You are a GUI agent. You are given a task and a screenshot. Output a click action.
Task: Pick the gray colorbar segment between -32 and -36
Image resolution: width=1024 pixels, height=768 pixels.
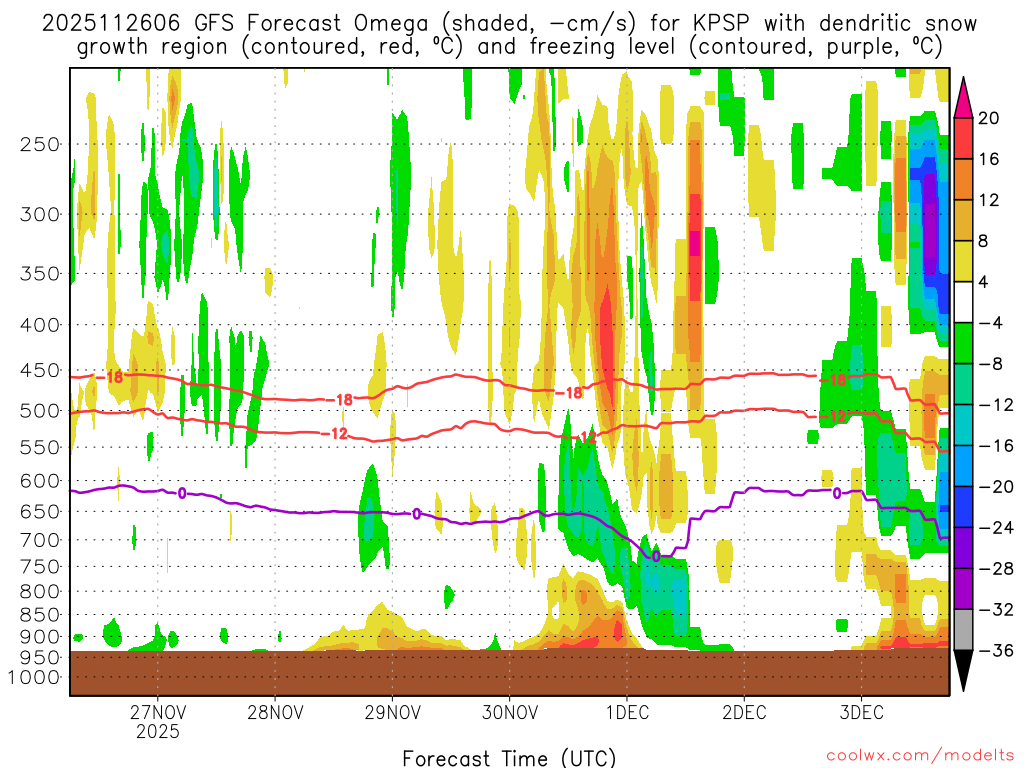[963, 630]
